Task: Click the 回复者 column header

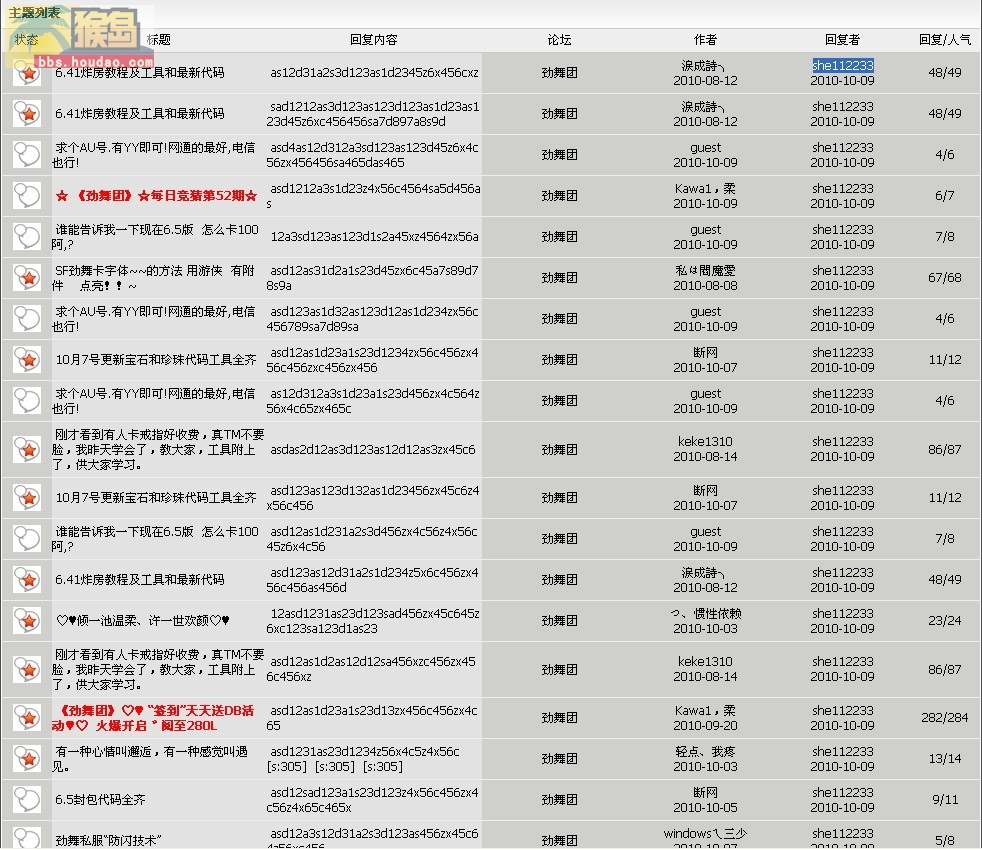Action: 842,39
